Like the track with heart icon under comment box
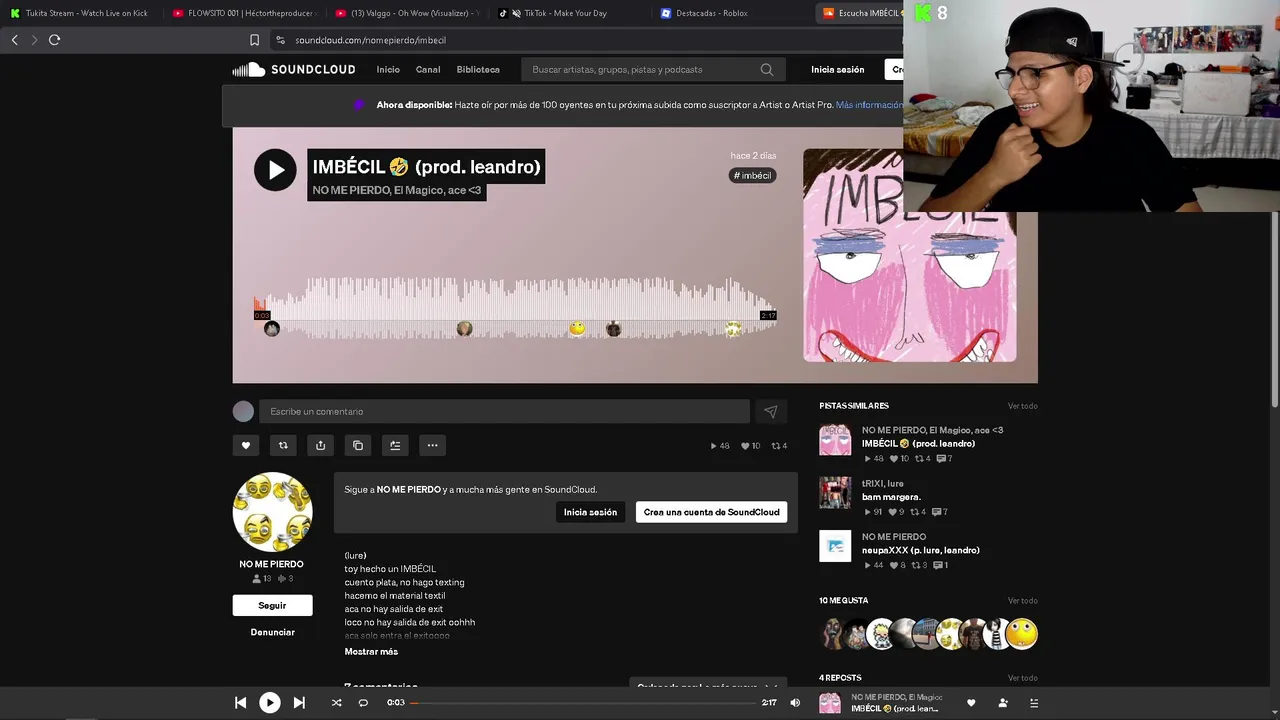1280x720 pixels. pos(246,446)
